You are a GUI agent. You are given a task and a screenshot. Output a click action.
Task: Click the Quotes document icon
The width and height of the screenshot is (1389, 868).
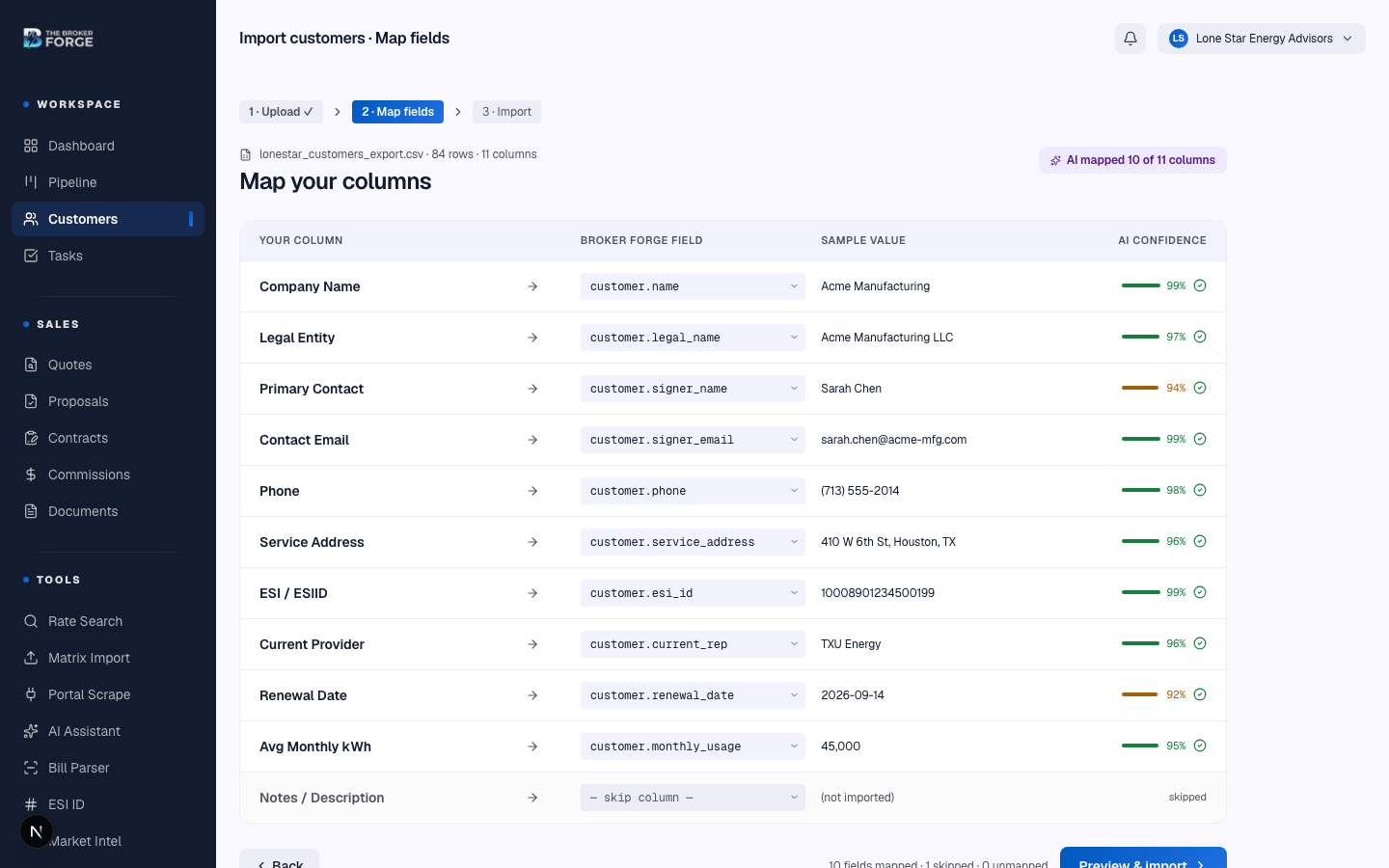coord(31,365)
